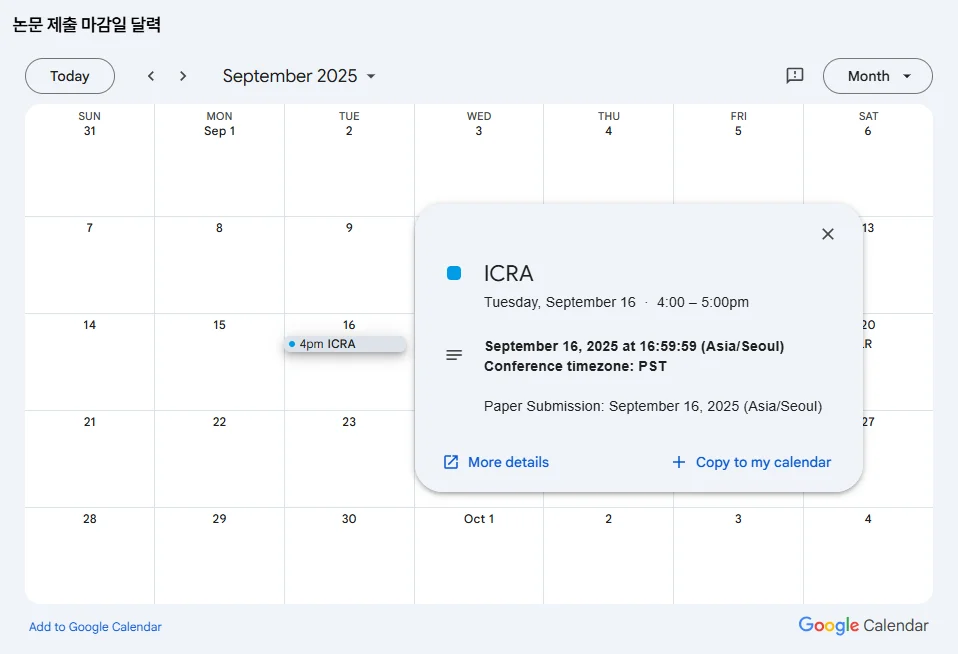Copy ICRA event to my calendar

pyautogui.click(x=763, y=462)
